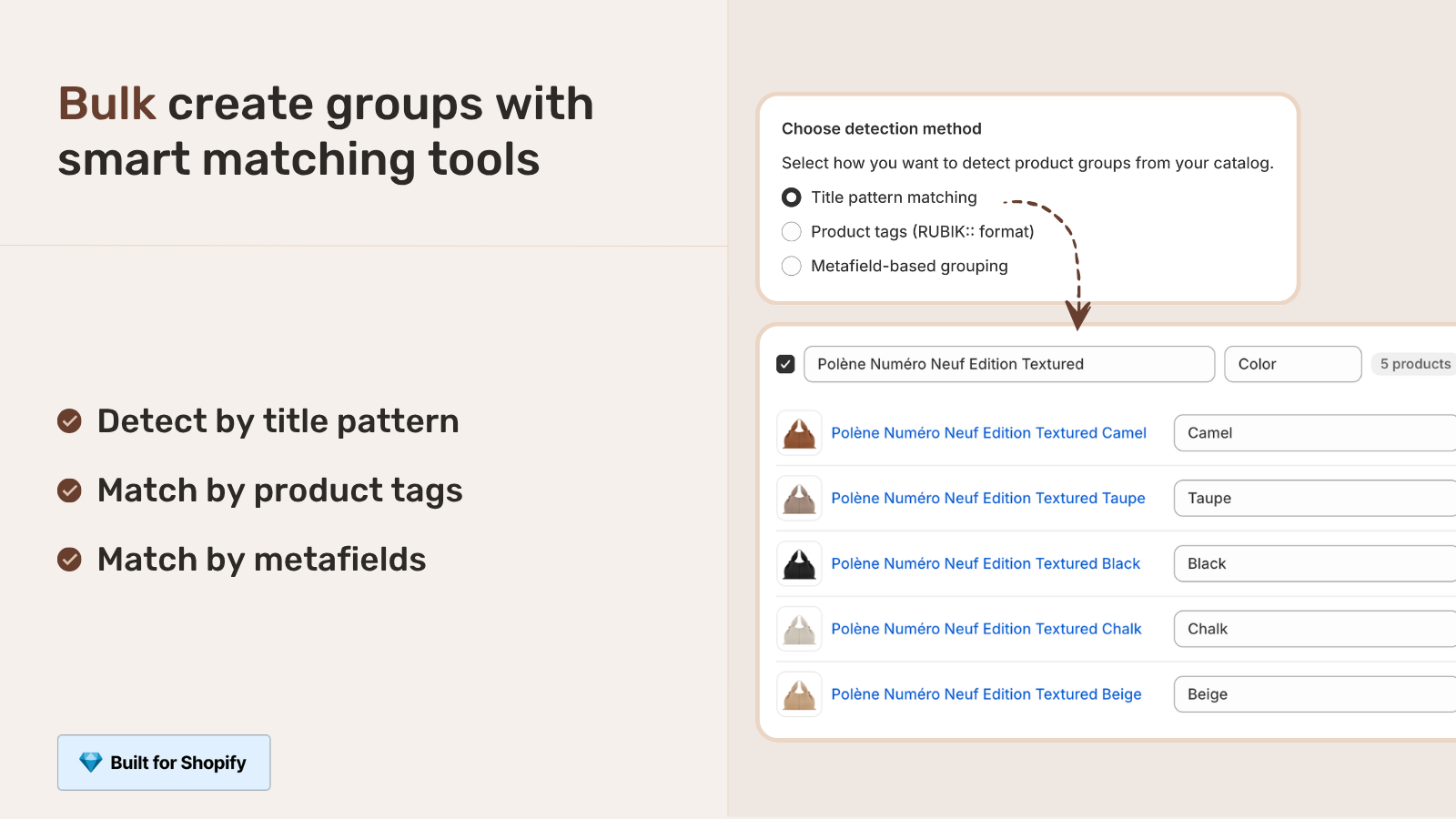This screenshot has height=819, width=1456.
Task: Click the Chalk option value field
Action: coord(1314,630)
